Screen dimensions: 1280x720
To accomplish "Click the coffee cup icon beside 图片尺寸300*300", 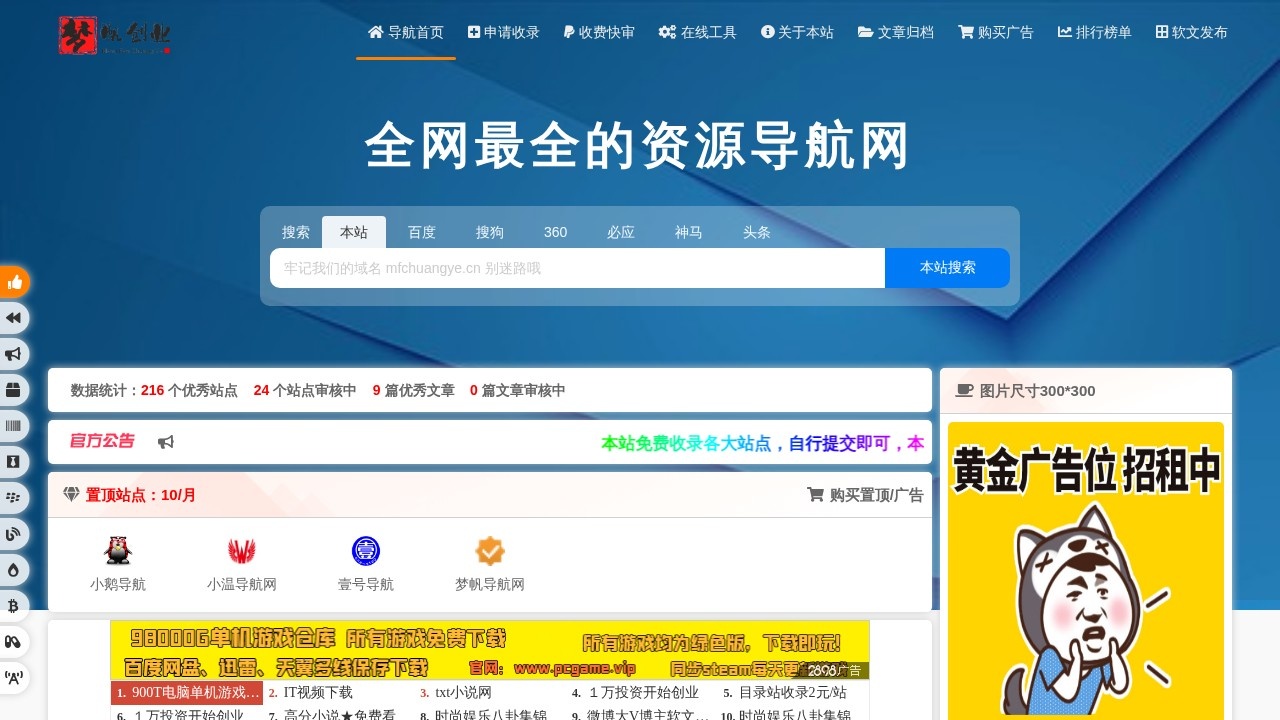I will [964, 390].
